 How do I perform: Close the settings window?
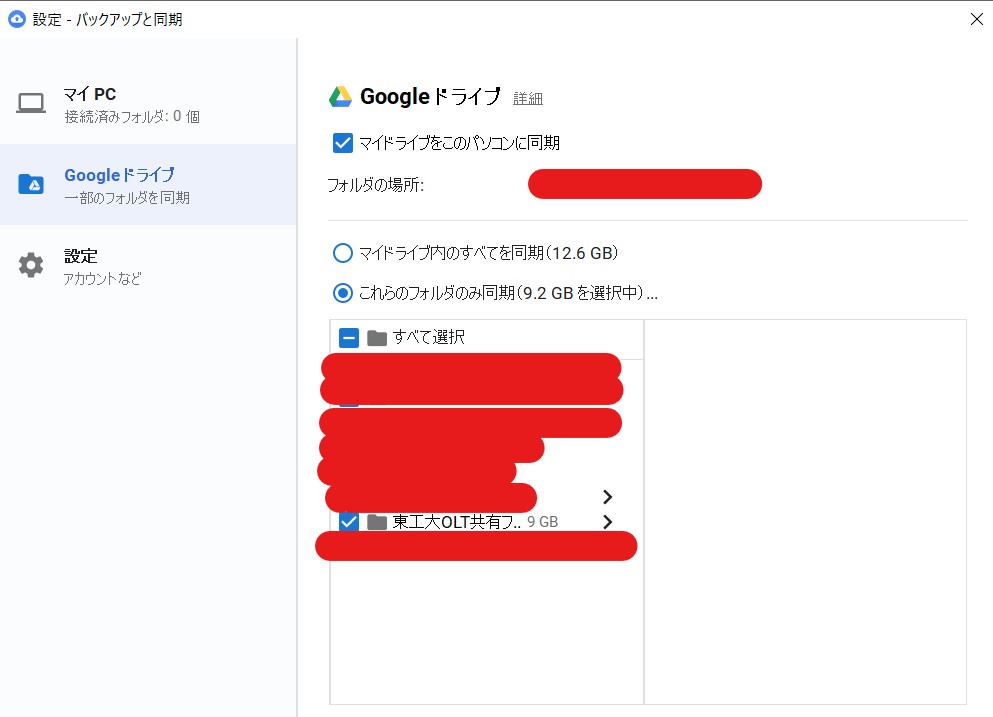[977, 19]
